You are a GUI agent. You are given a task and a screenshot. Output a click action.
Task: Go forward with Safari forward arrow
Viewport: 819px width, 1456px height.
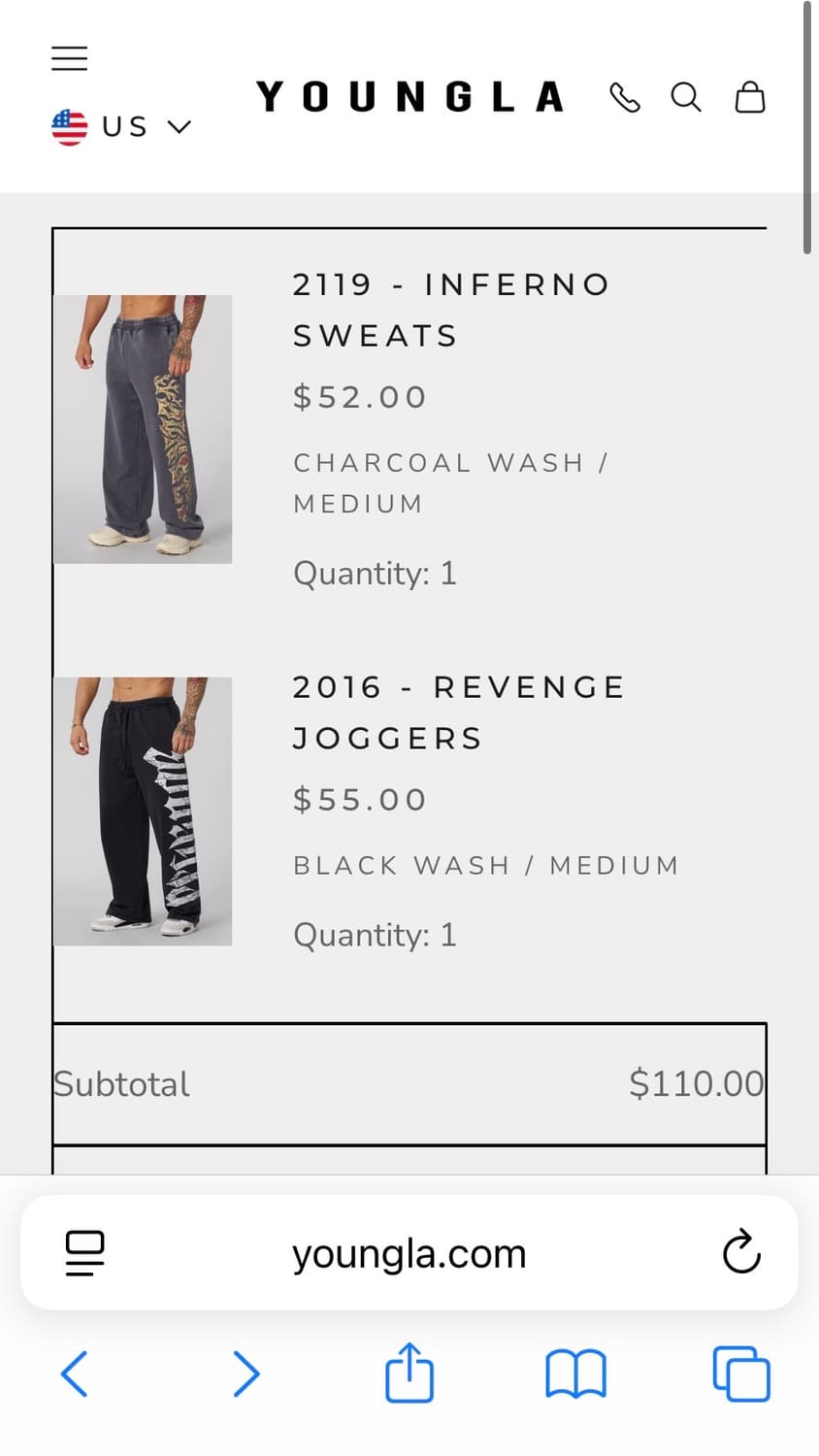point(246,1374)
